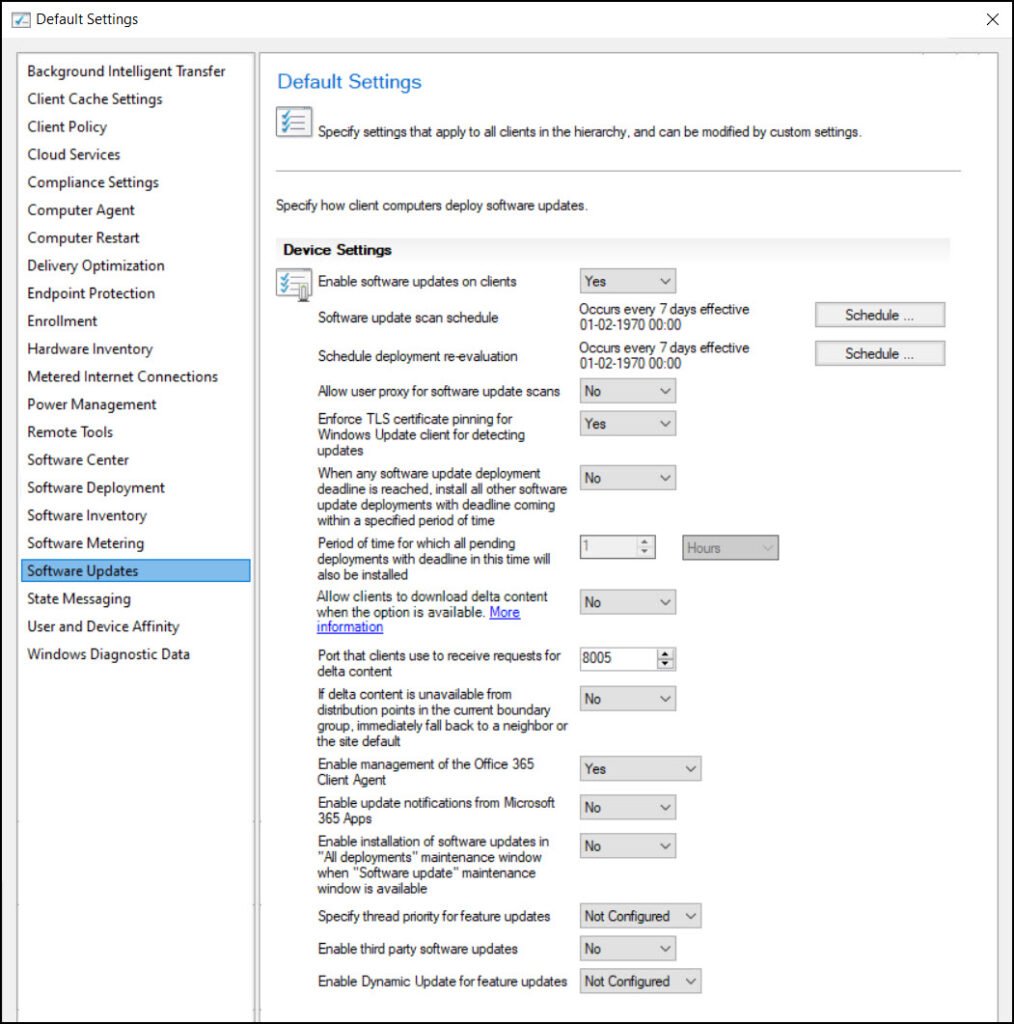1014x1024 pixels.
Task: Open the Enforce TLS certificate pinning dropdown
Action: (627, 424)
